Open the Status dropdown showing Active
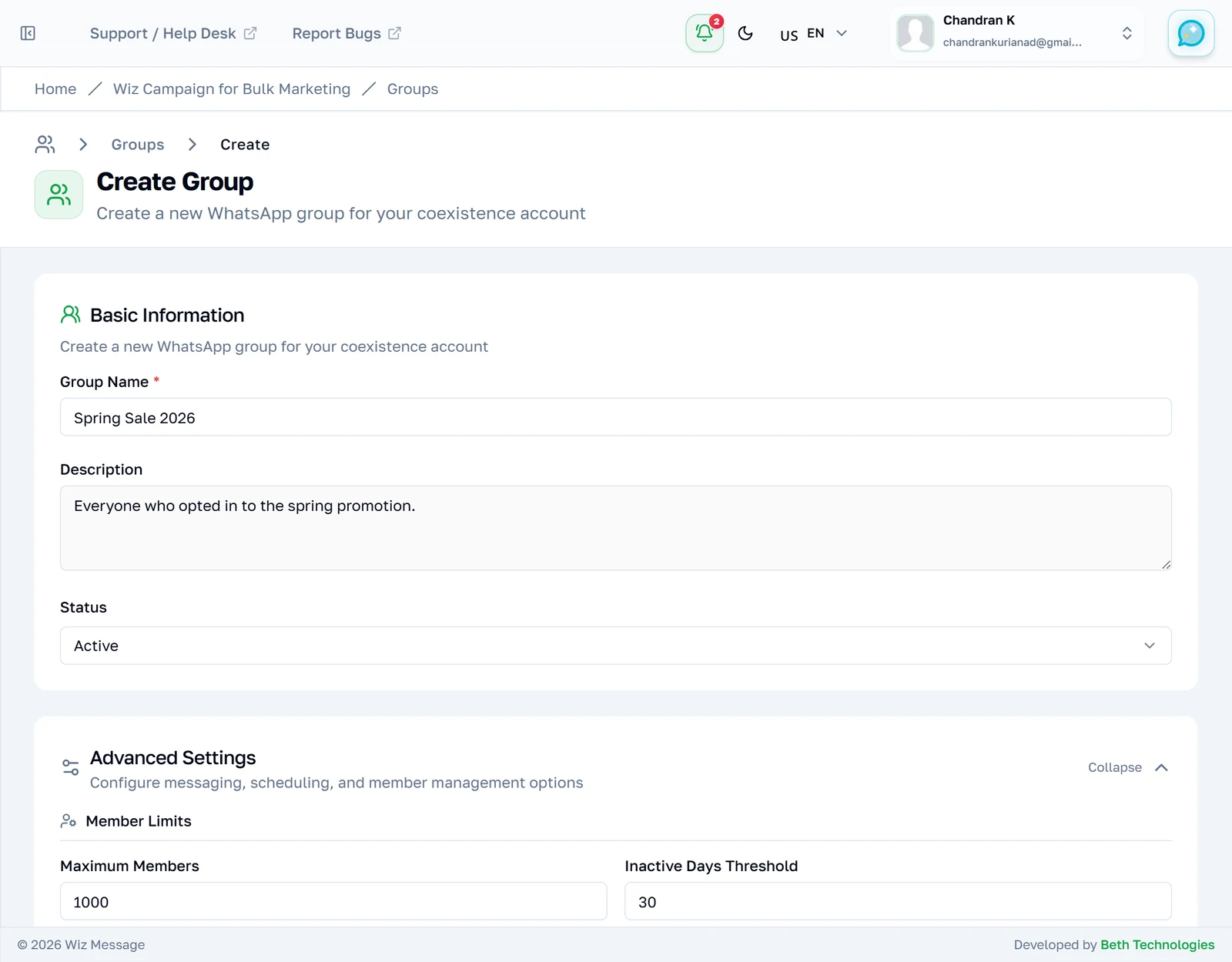Screen dimensions: 1232x962 (x=616, y=646)
